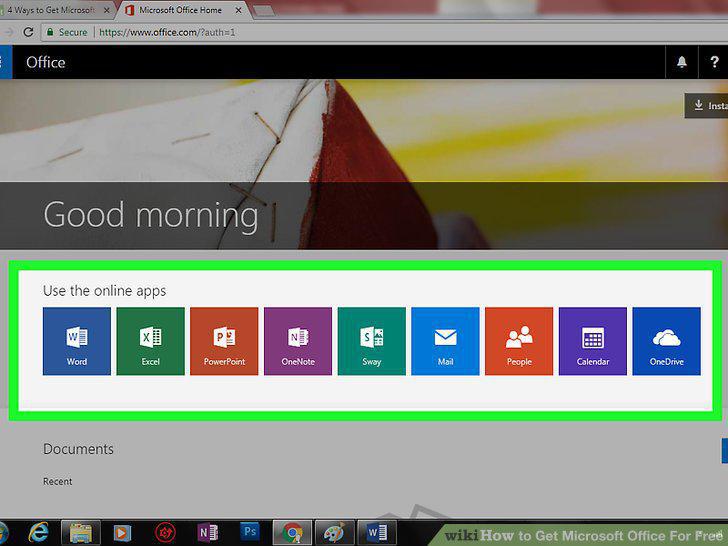728x546 pixels.
Task: Open OneNote from the taskbar
Action: pyautogui.click(x=207, y=533)
